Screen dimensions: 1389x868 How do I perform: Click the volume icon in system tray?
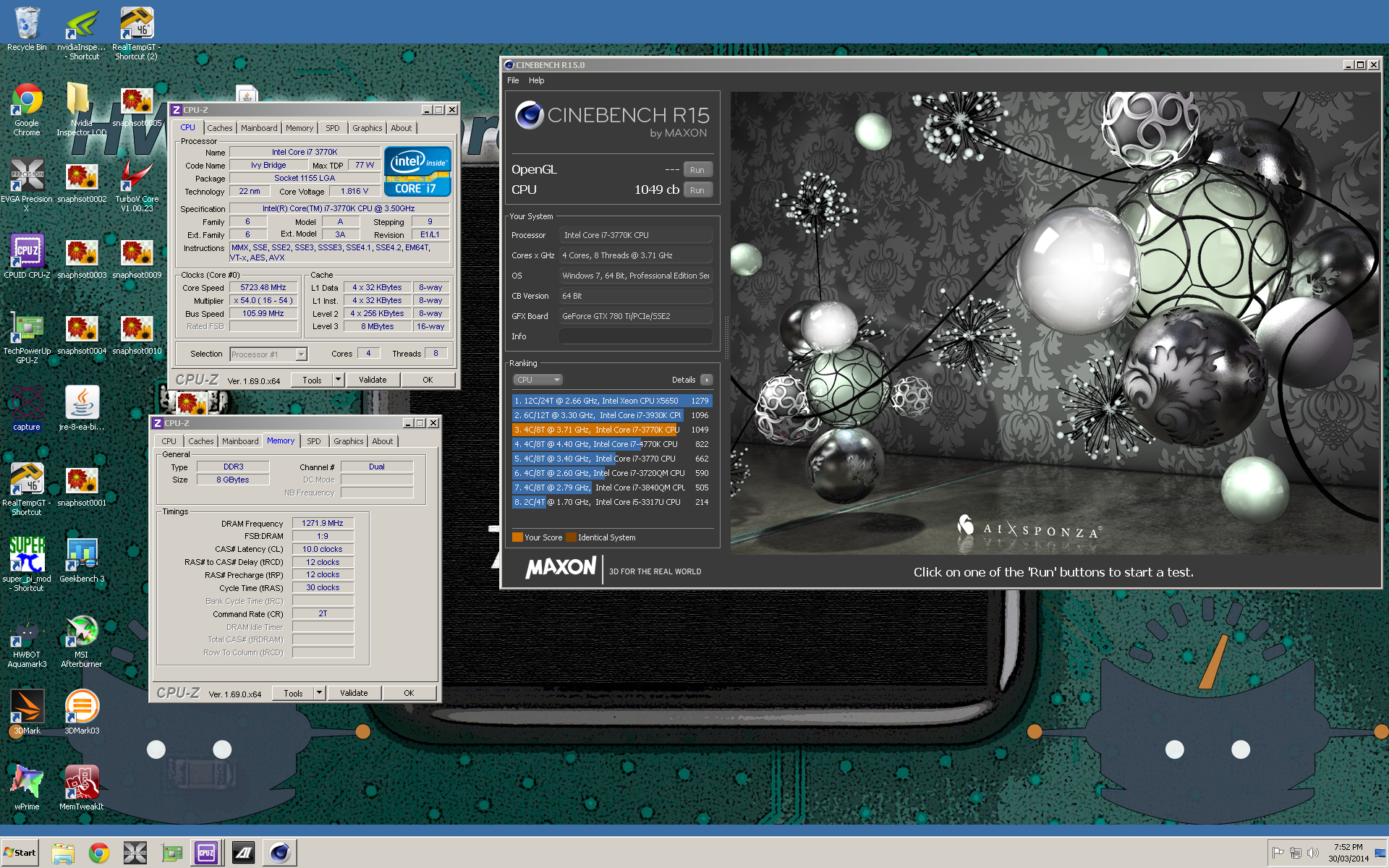click(x=1313, y=853)
